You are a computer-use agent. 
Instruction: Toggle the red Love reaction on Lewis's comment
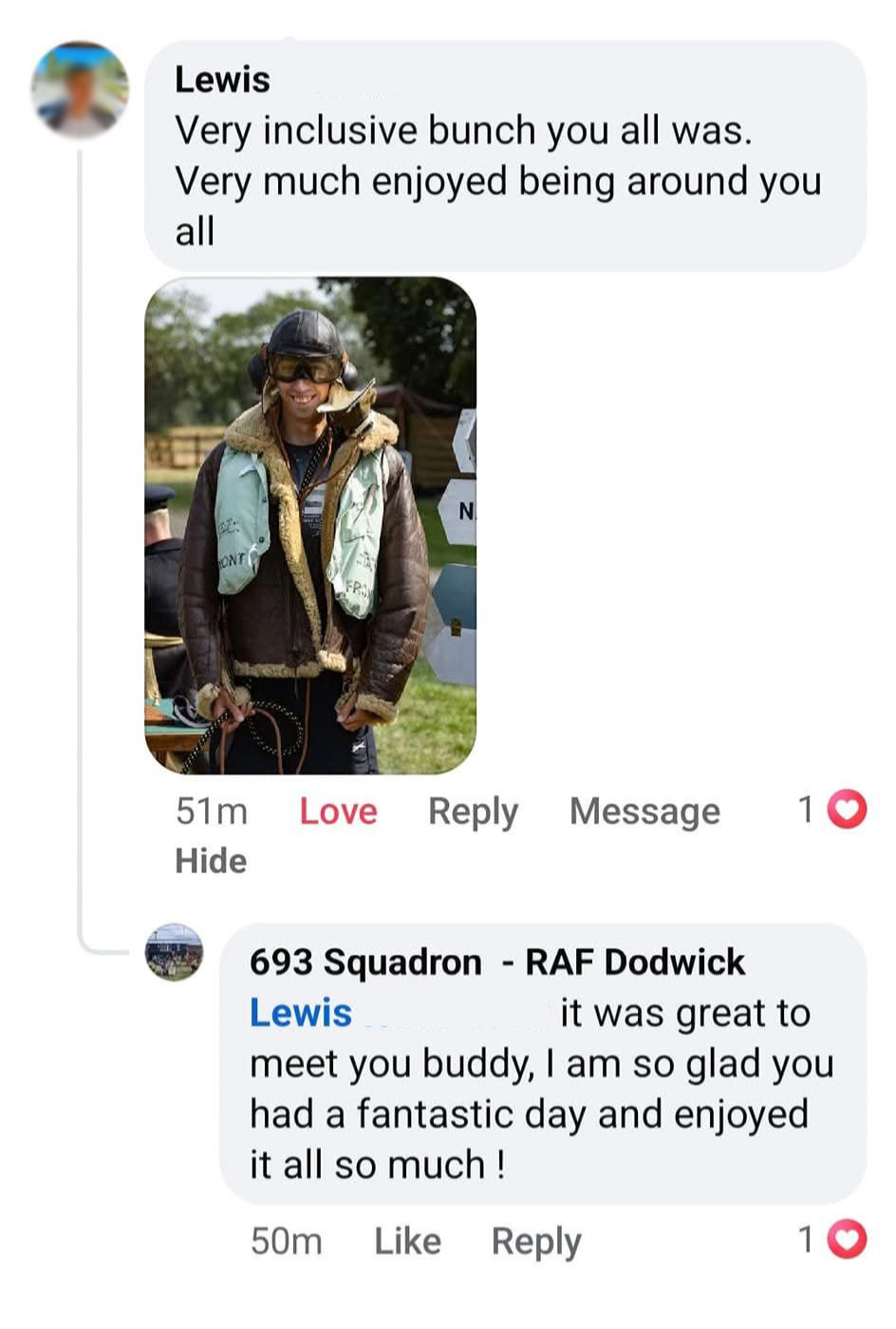point(338,812)
